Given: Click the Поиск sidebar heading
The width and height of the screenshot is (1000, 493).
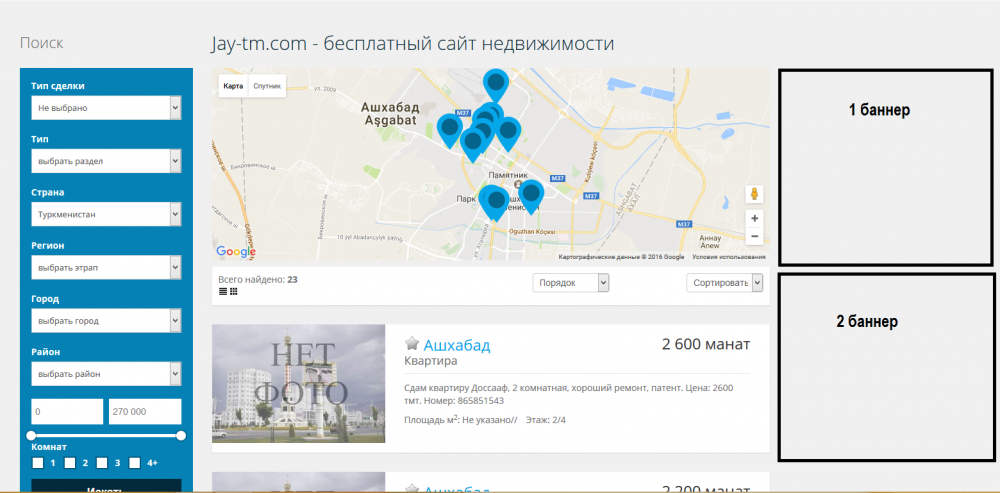Looking at the screenshot, I should (41, 43).
